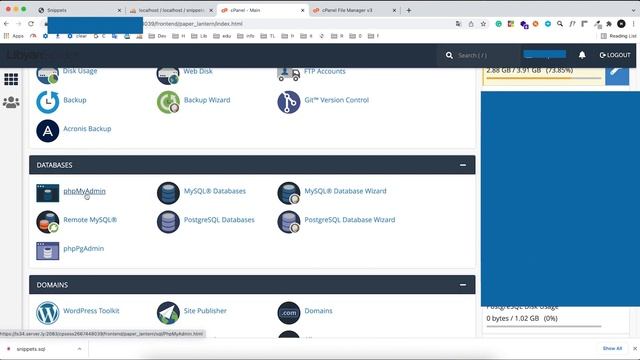640x360 pixels.
Task: Open the browser extensions puzzle icon
Action: 609,24
